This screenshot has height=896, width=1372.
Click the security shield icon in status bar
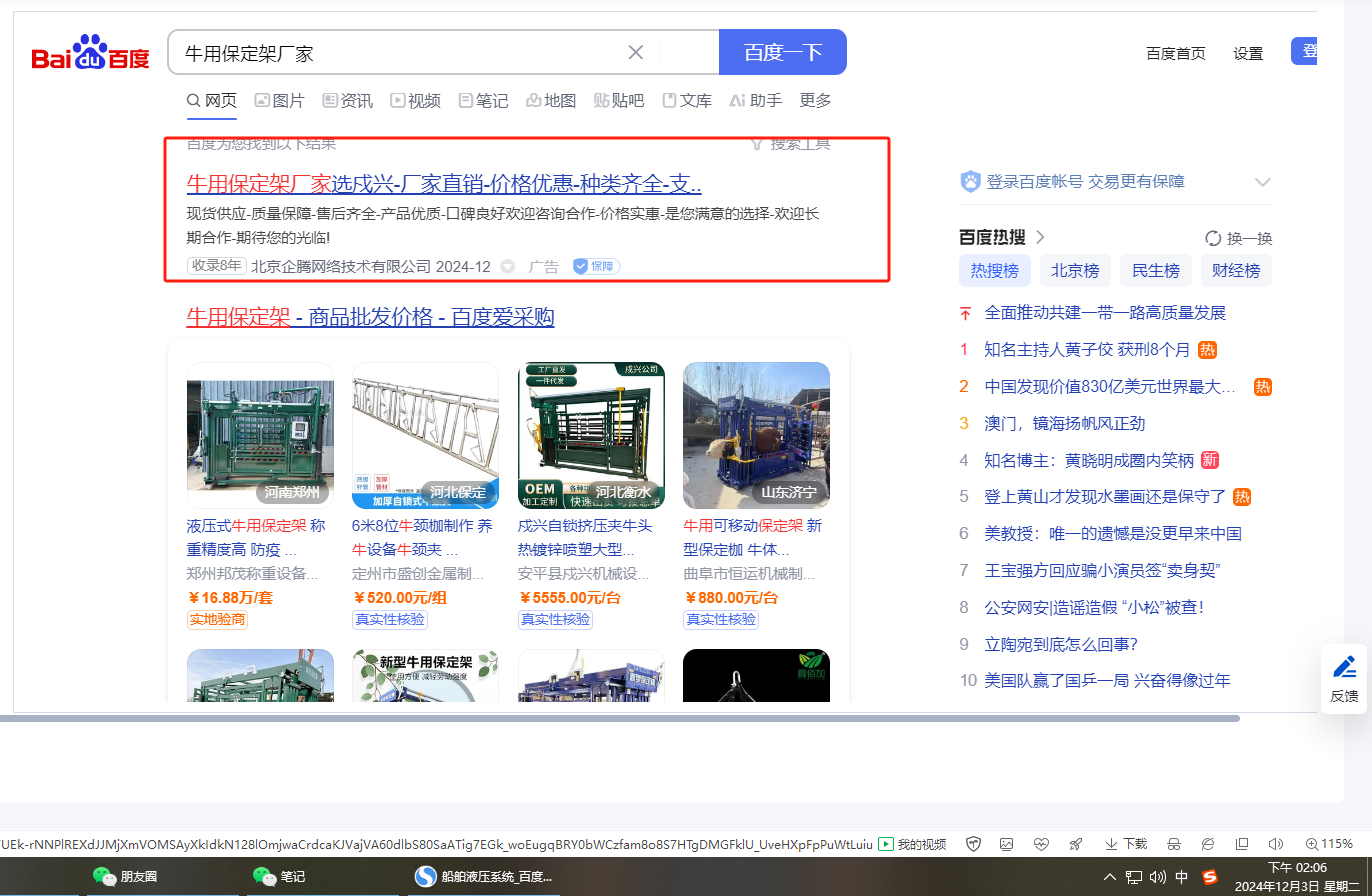tap(972, 844)
